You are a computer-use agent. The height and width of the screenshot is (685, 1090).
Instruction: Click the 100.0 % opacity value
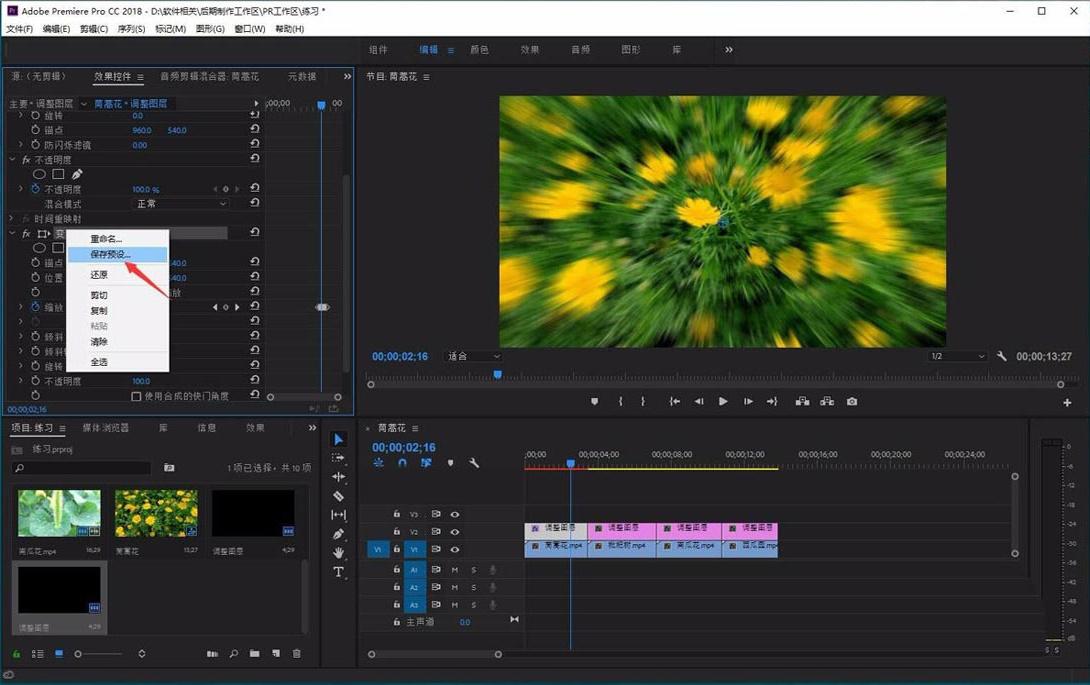pyautogui.click(x=146, y=189)
